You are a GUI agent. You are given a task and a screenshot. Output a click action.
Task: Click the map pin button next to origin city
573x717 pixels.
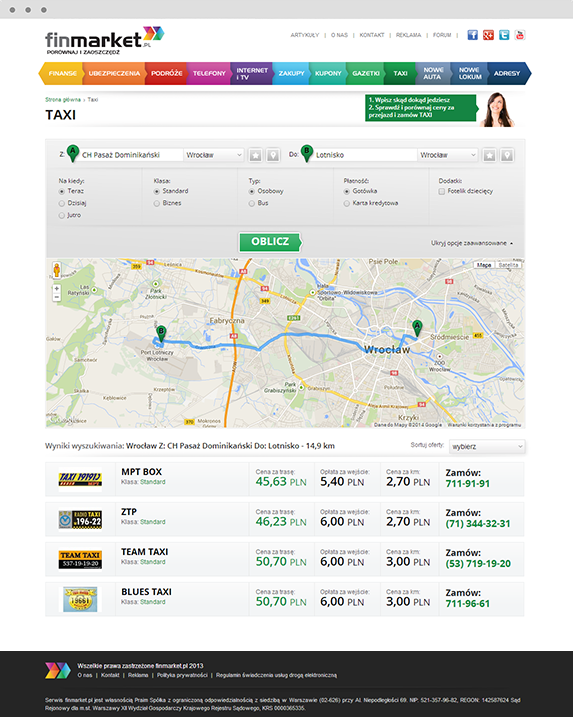click(273, 155)
